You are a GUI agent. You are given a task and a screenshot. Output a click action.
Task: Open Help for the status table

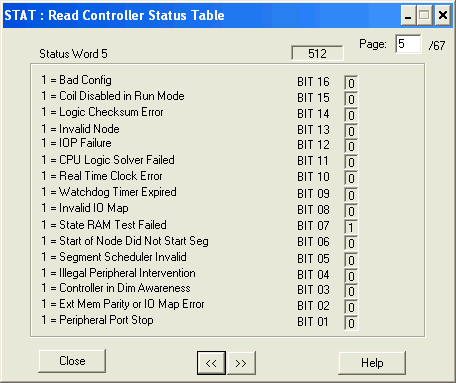pos(372,363)
